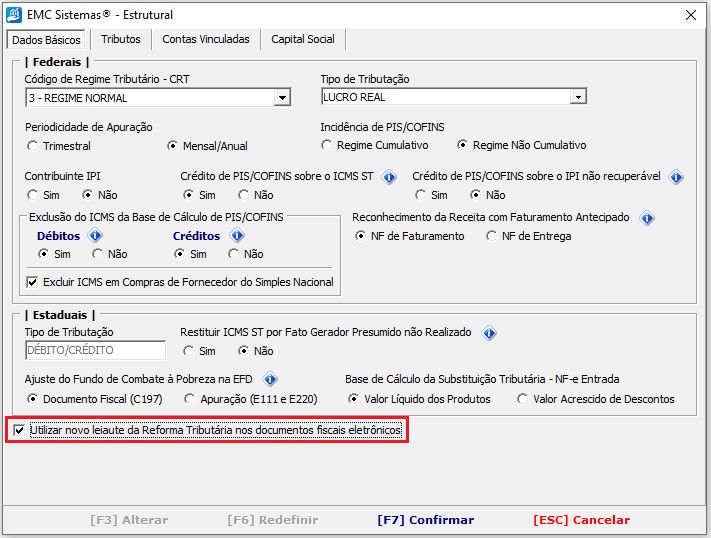Open info icon for Ajuste do Fundo de Combate à Pobreza
711x538 pixels.
tap(270, 379)
